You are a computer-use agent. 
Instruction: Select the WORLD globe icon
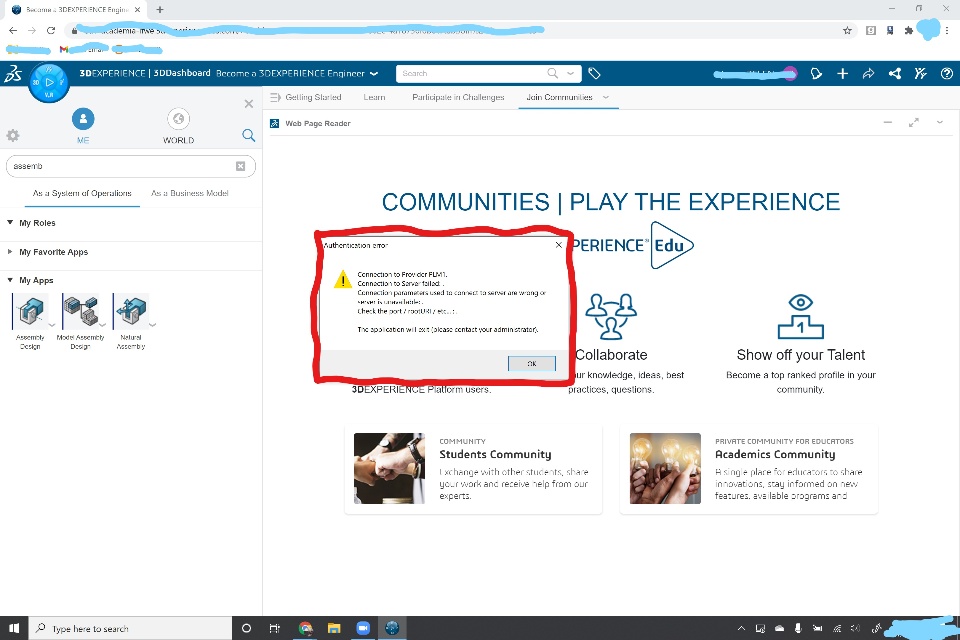178,119
